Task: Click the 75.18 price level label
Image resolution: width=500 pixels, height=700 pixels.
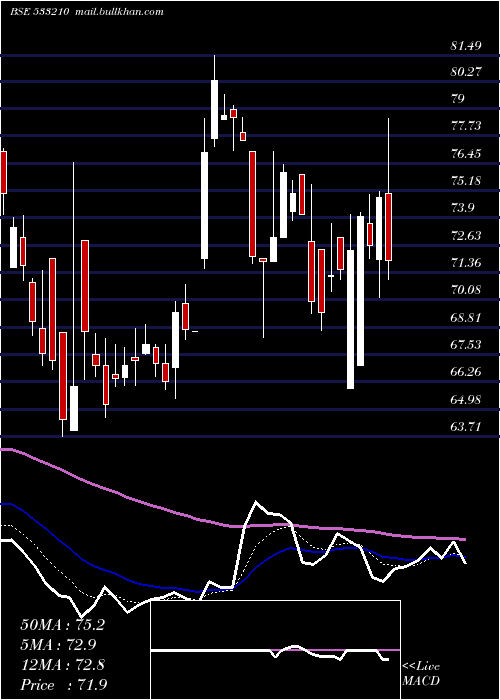Action: pos(466,181)
